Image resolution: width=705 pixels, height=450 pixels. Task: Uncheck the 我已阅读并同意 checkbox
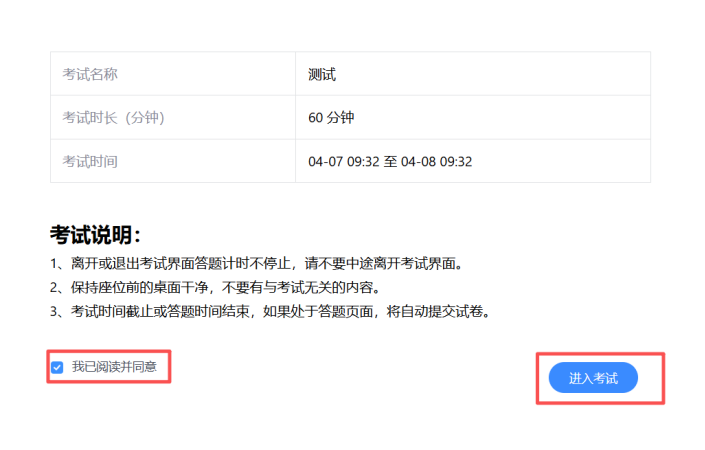(57, 367)
